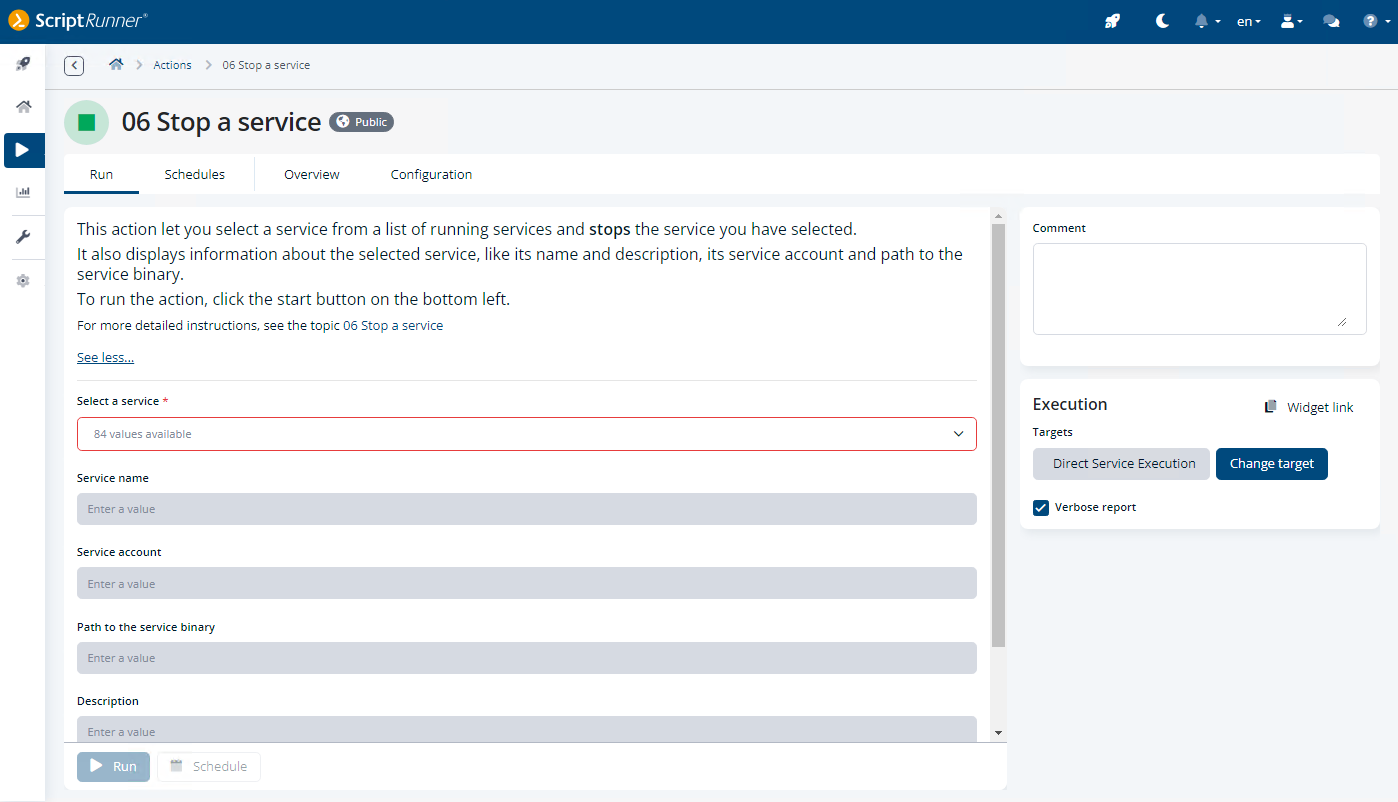Click the '06 Stop a service' breadcrumb entry
Image resolution: width=1398 pixels, height=802 pixels.
[266, 65]
